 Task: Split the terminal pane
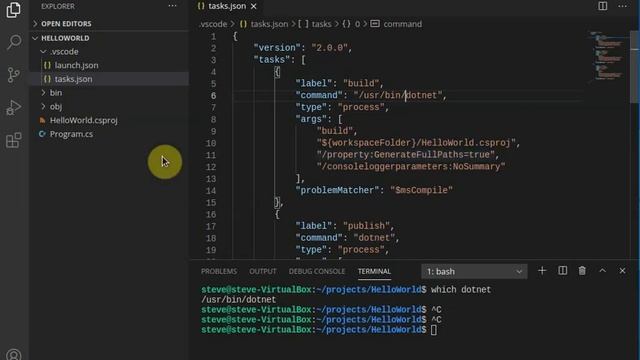562,271
